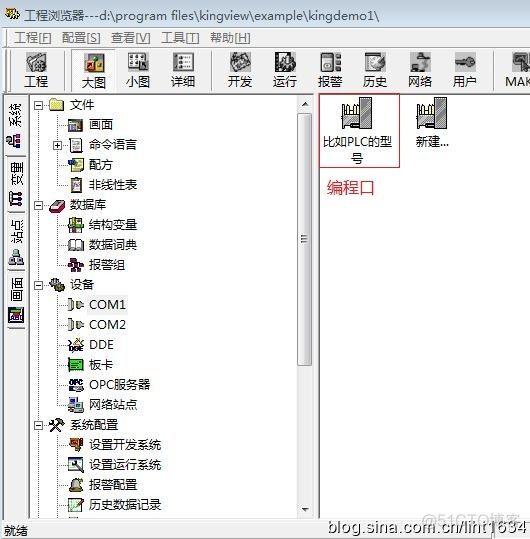Select the 配方 recipe tree icon

tap(76, 165)
